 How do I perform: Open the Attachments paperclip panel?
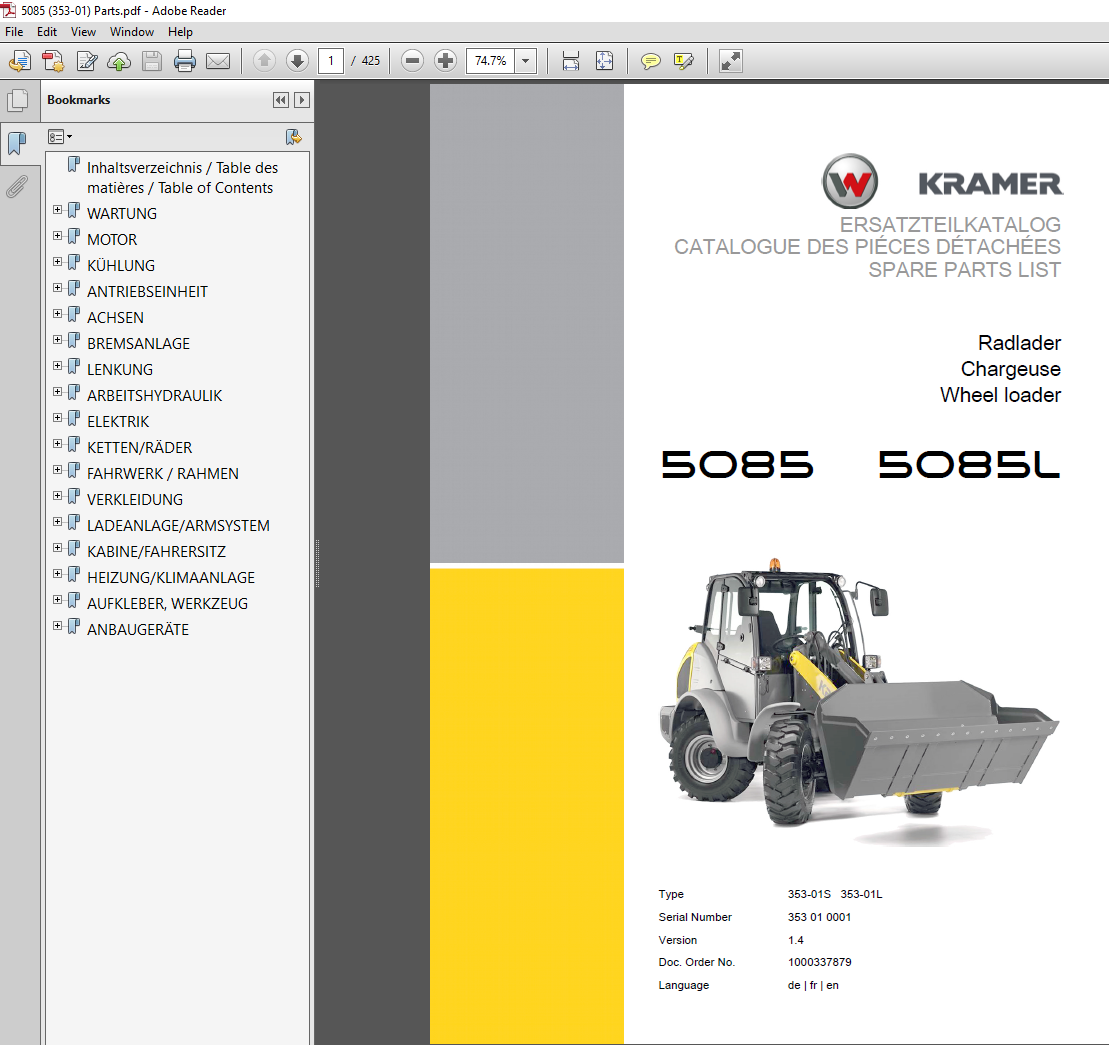(x=16, y=187)
